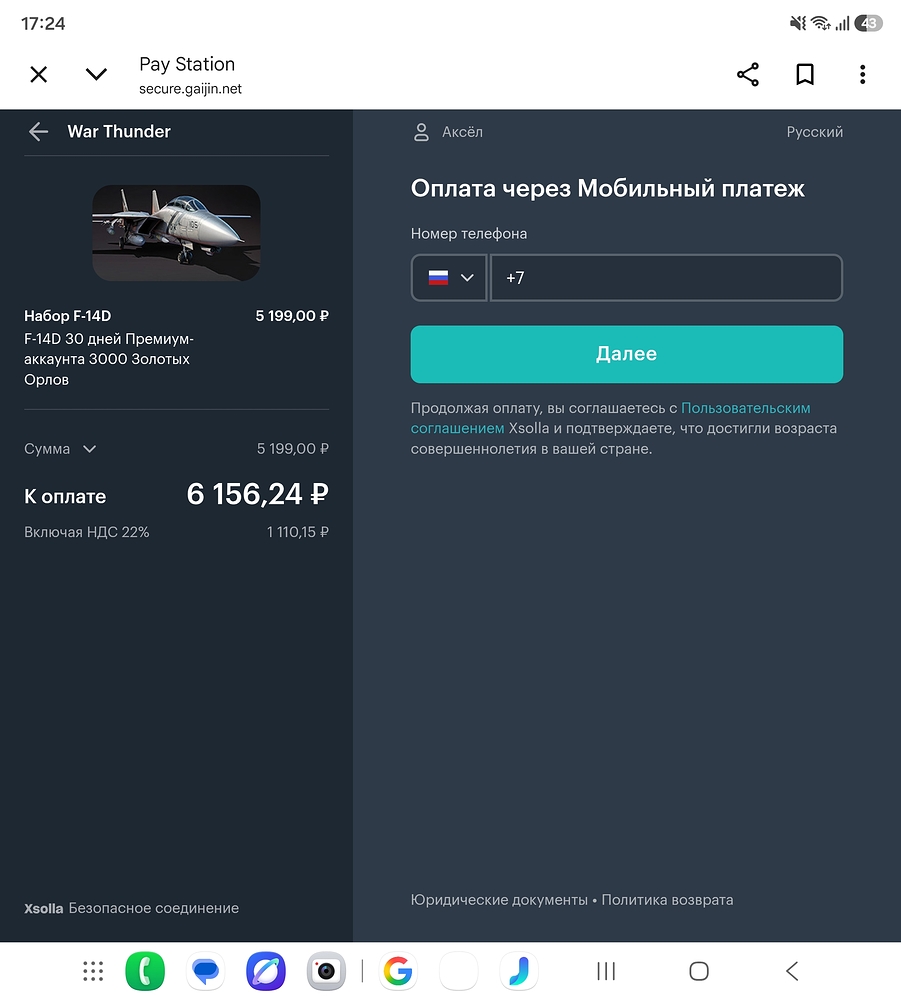Go back using War Thunder arrow
Image resolution: width=901 pixels, height=1000 pixels.
tap(39, 131)
